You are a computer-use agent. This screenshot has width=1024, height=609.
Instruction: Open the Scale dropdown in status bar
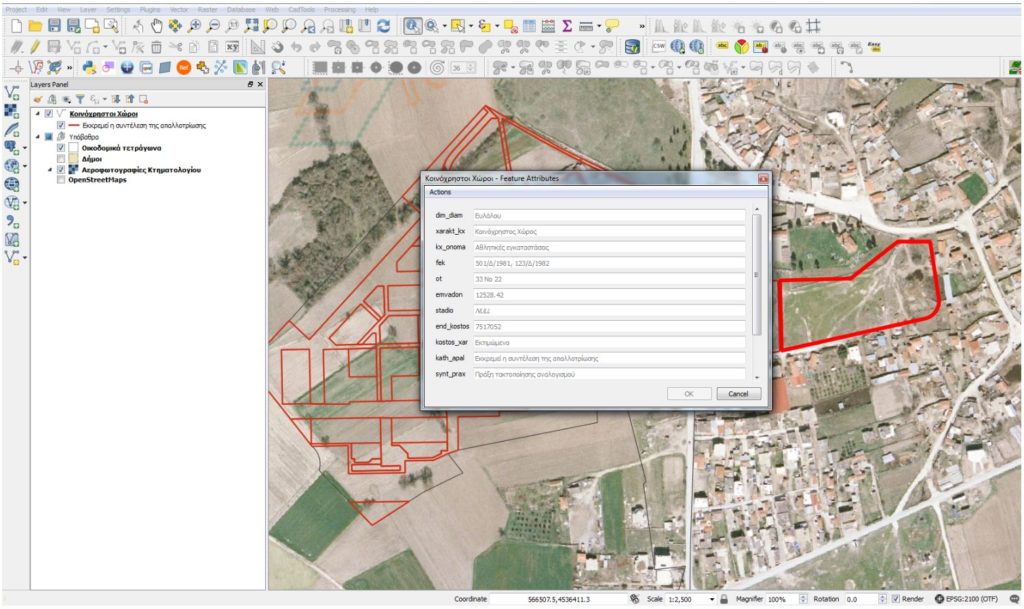pyautogui.click(x=711, y=599)
